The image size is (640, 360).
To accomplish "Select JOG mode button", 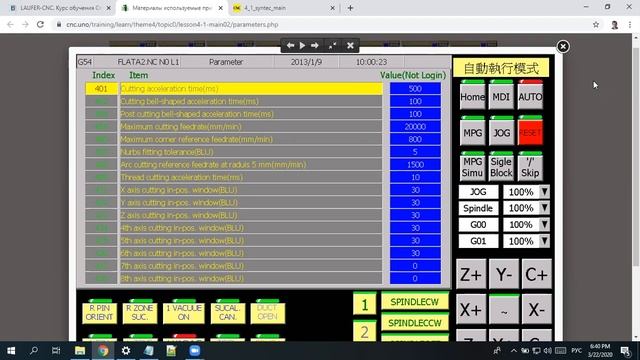I will (501, 132).
